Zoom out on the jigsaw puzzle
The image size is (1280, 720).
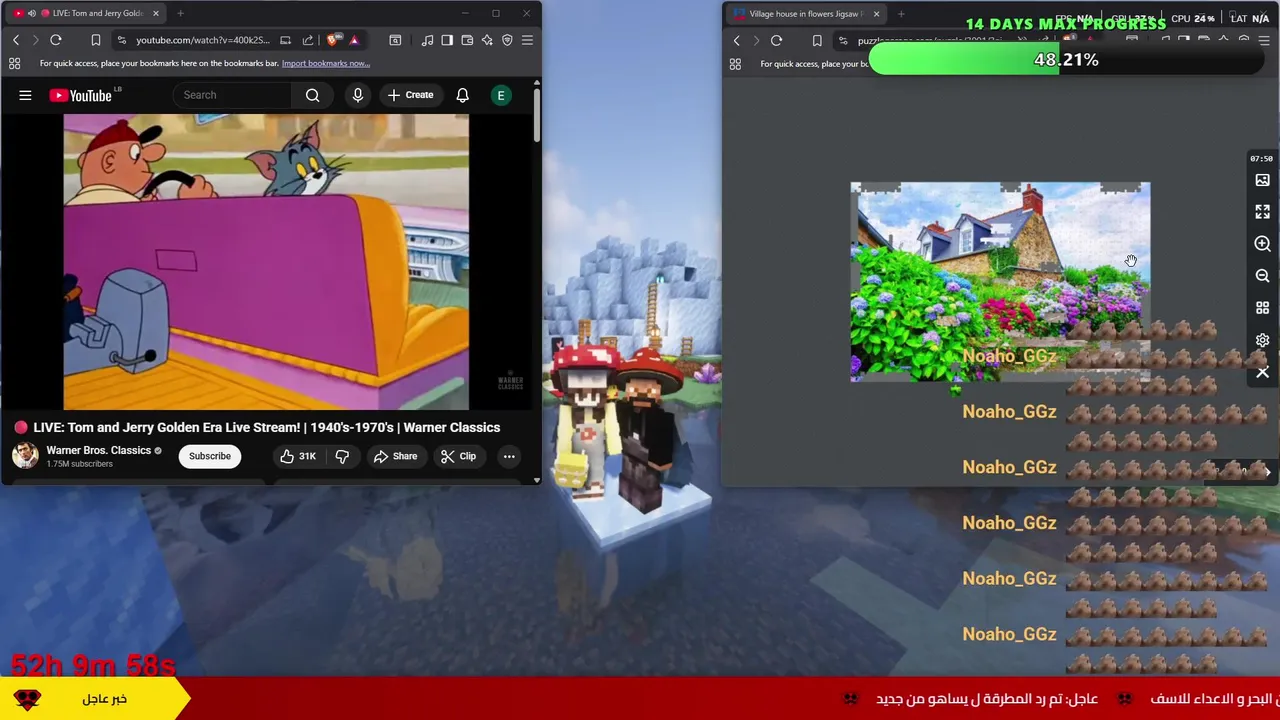1262,276
